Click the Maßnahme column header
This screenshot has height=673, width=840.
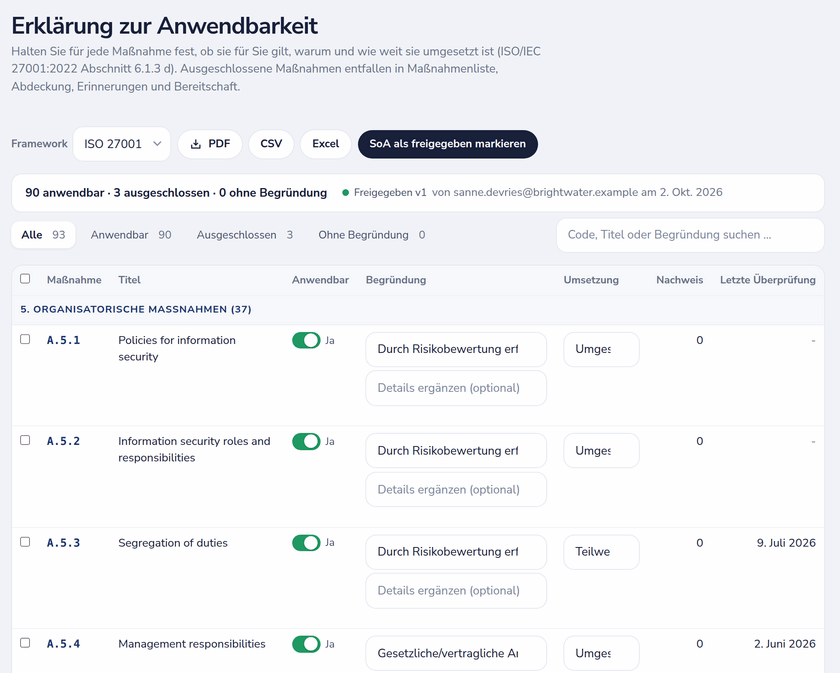coord(74,280)
